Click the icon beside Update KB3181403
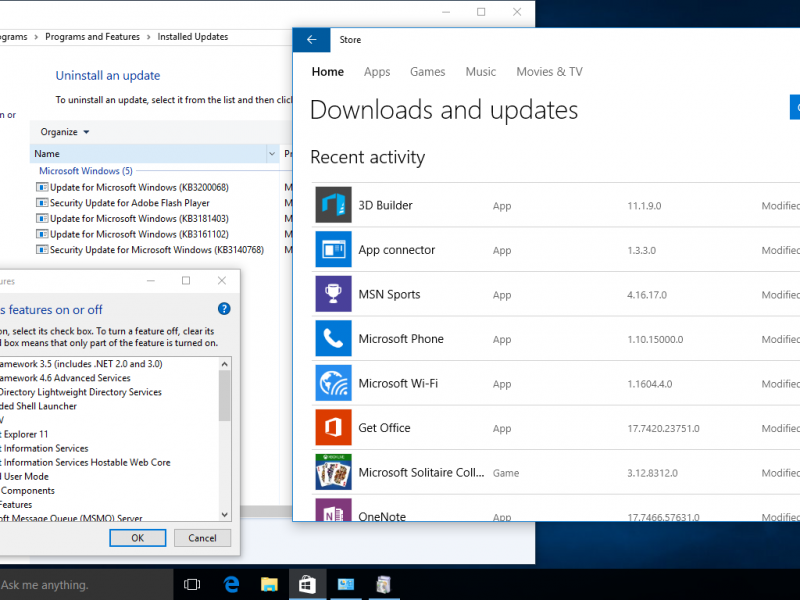800x600 pixels. [x=42, y=218]
